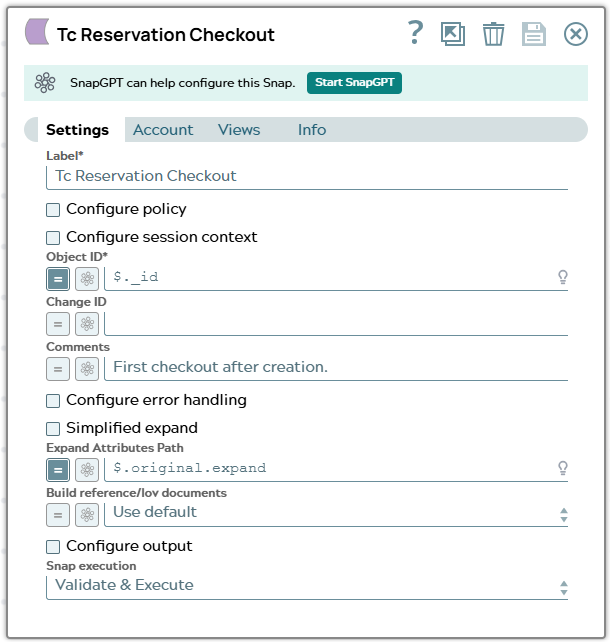Open suggestions lightbulb for Object ID
The width and height of the screenshot is (610, 642).
tap(563, 277)
